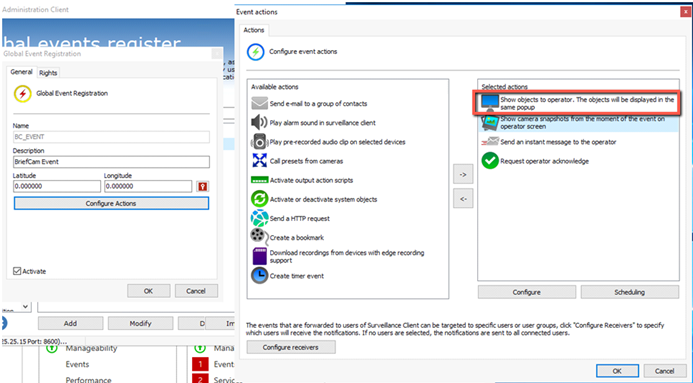Screen dimensions: 693x383
Task: Select the Send e-mail envelope icon
Action: click(259, 103)
